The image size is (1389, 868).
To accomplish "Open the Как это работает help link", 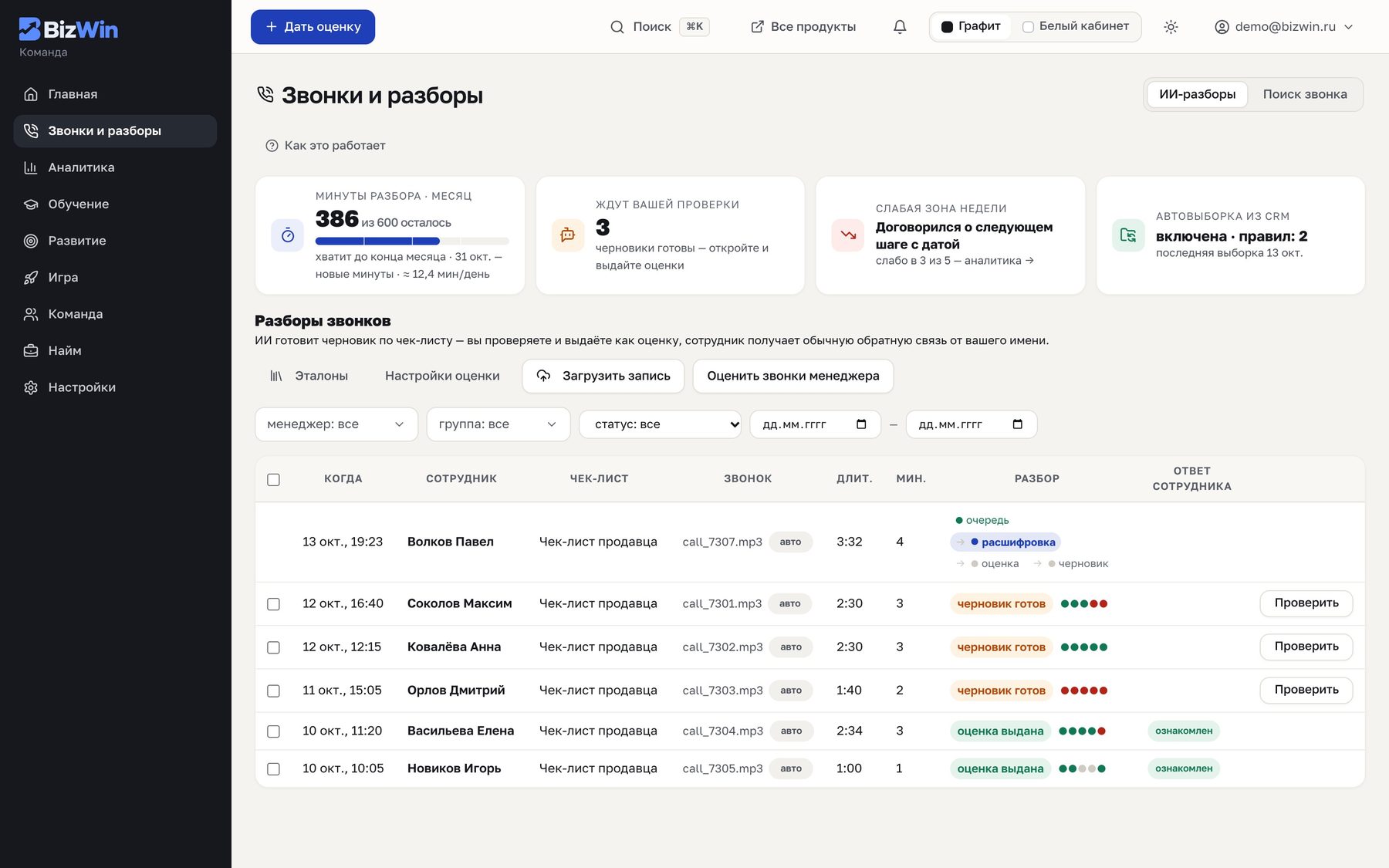I will click(x=325, y=146).
